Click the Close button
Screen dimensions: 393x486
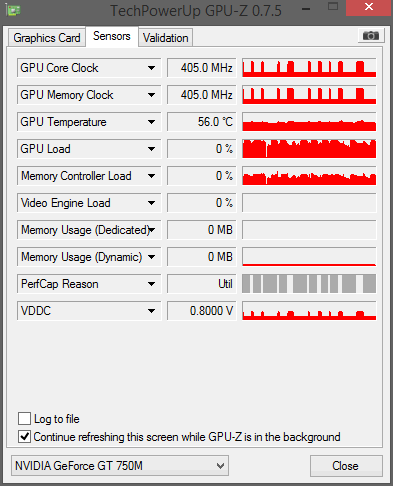coord(346,466)
